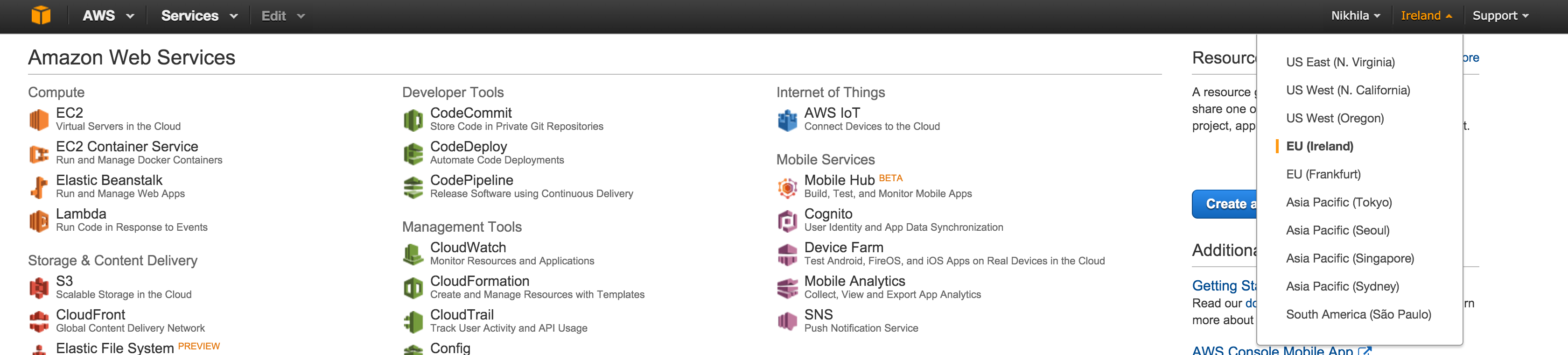Collapse the Ireland region dropdown
The image size is (1568, 355).
point(1426,16)
